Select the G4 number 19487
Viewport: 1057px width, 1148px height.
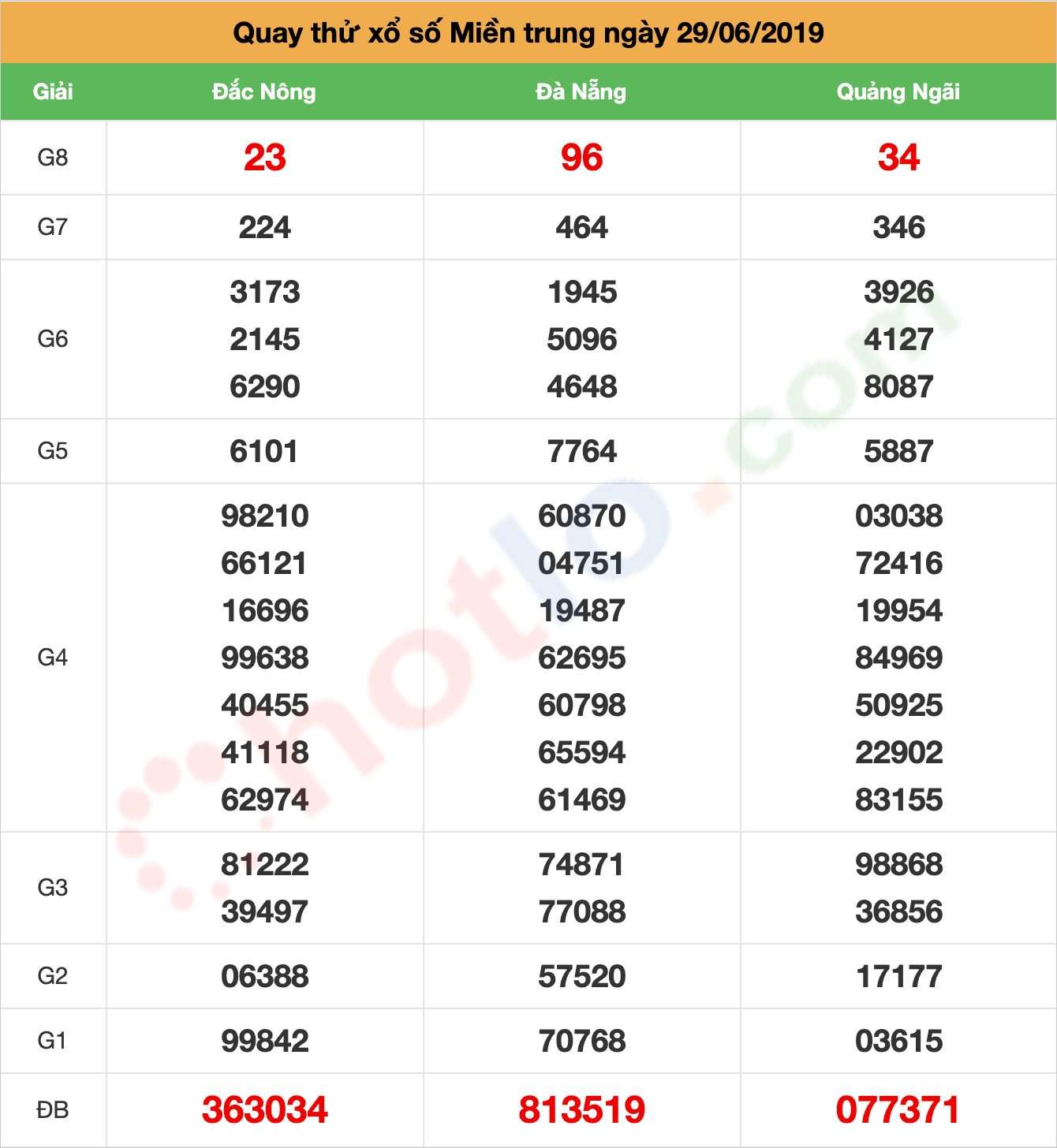point(582,611)
